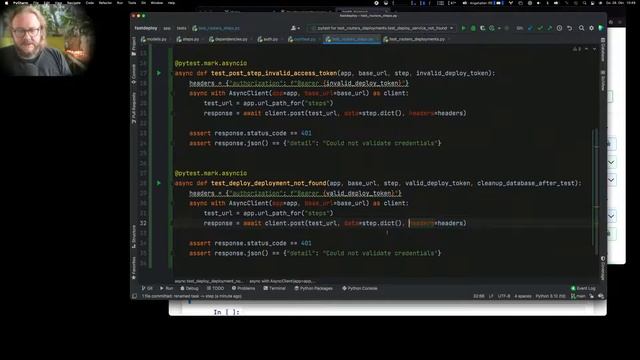Run with coverage from the toolbar

point(482,28)
